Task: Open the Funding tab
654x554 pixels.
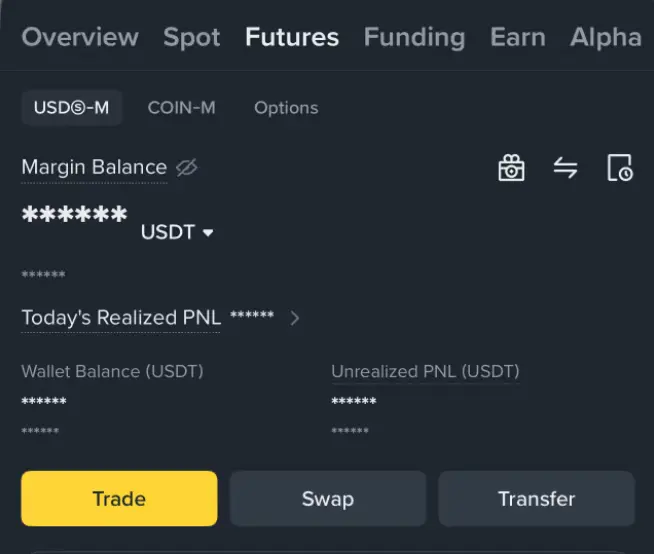Action: click(x=414, y=38)
